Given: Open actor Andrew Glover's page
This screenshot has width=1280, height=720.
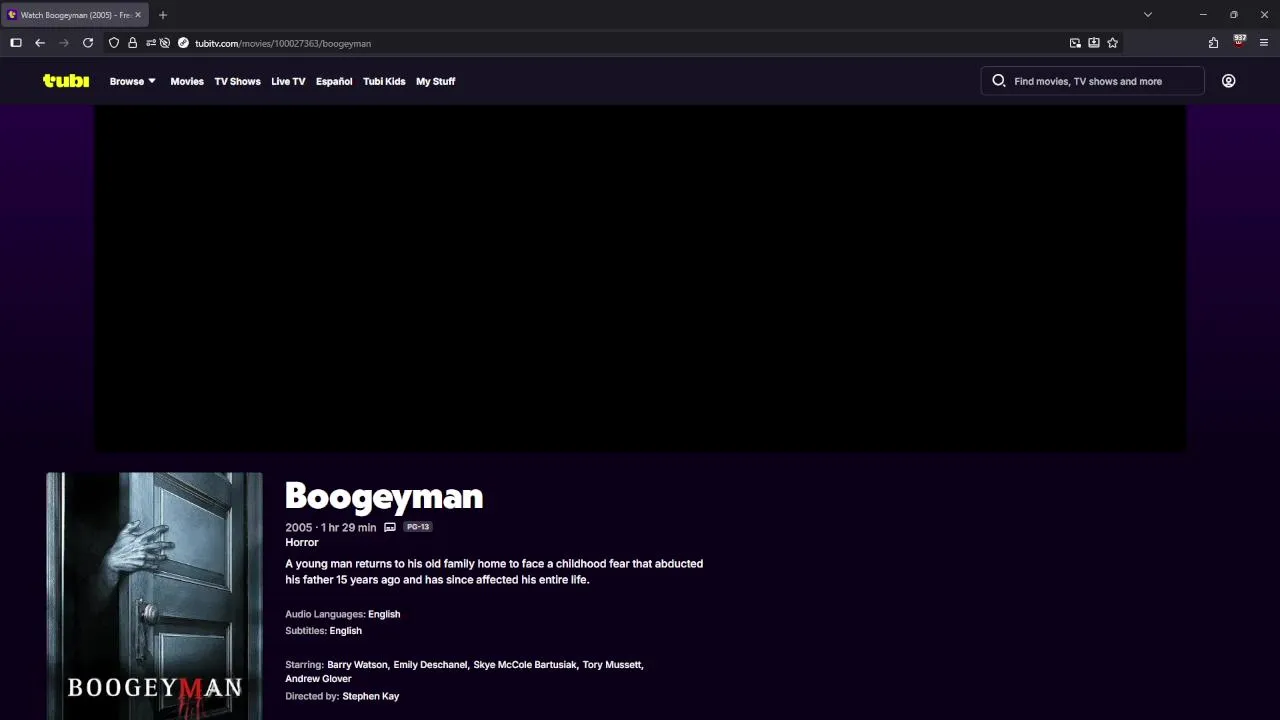Looking at the screenshot, I should click(318, 678).
